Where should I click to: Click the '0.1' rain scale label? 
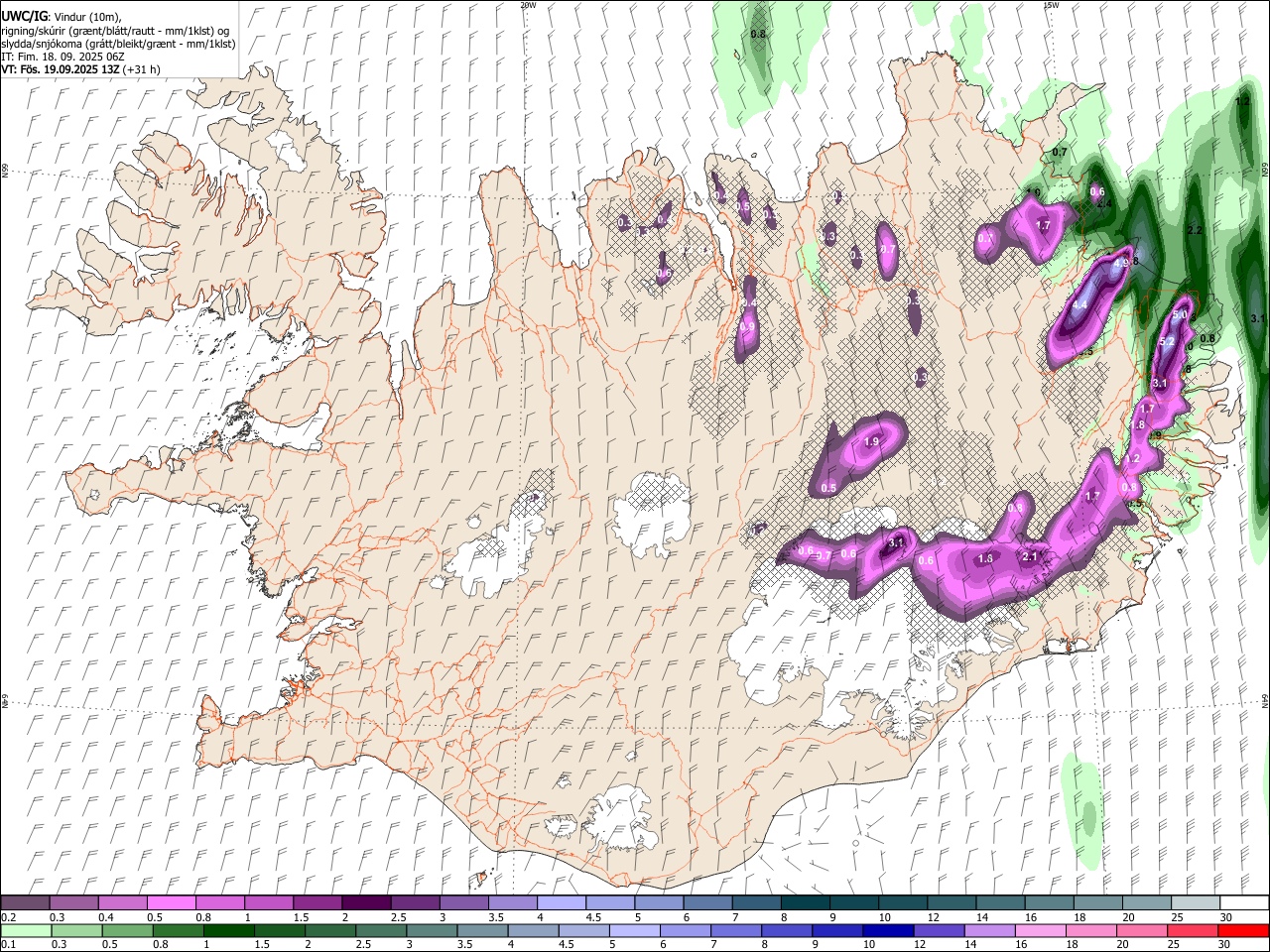click(x=8, y=944)
